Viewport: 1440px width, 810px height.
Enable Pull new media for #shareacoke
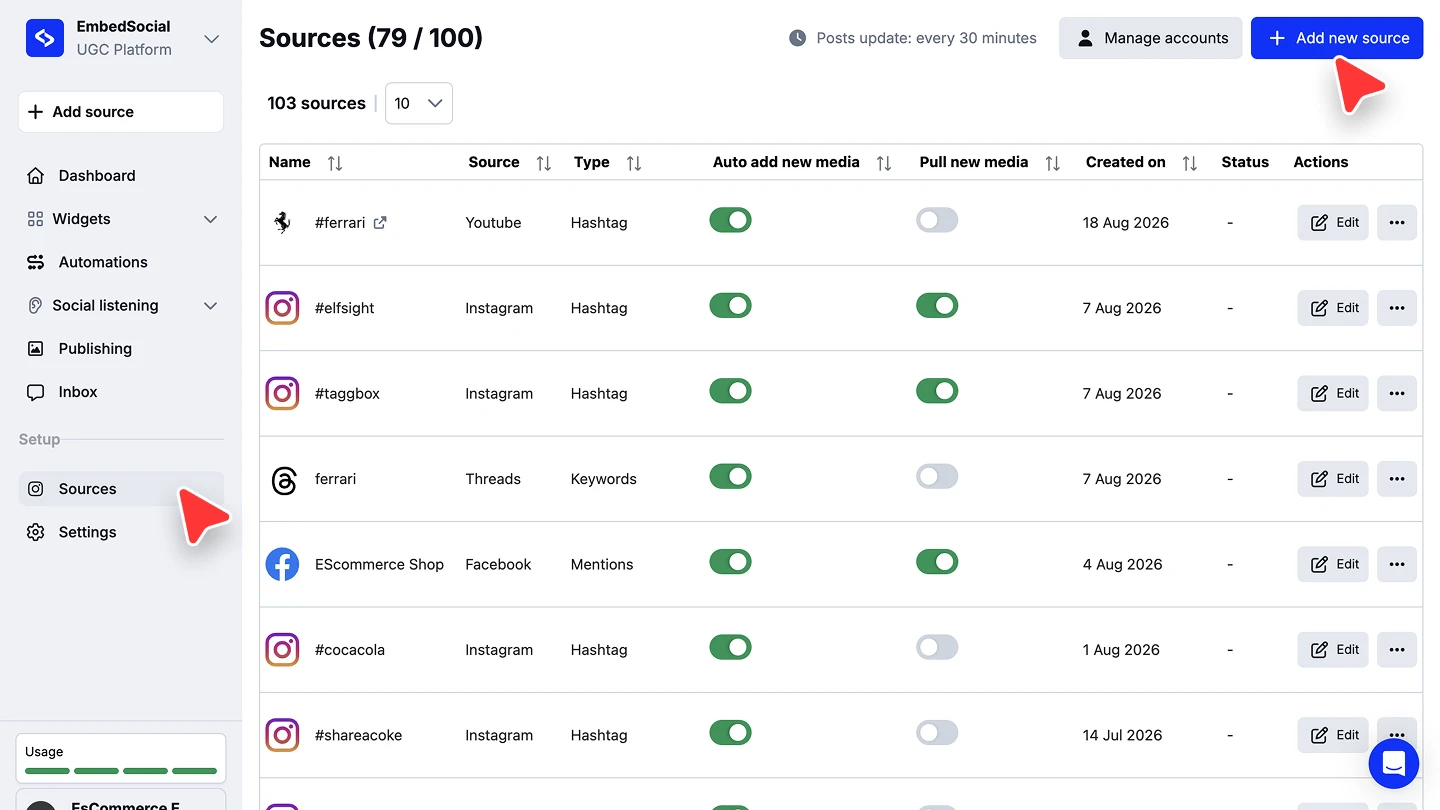tap(937, 733)
